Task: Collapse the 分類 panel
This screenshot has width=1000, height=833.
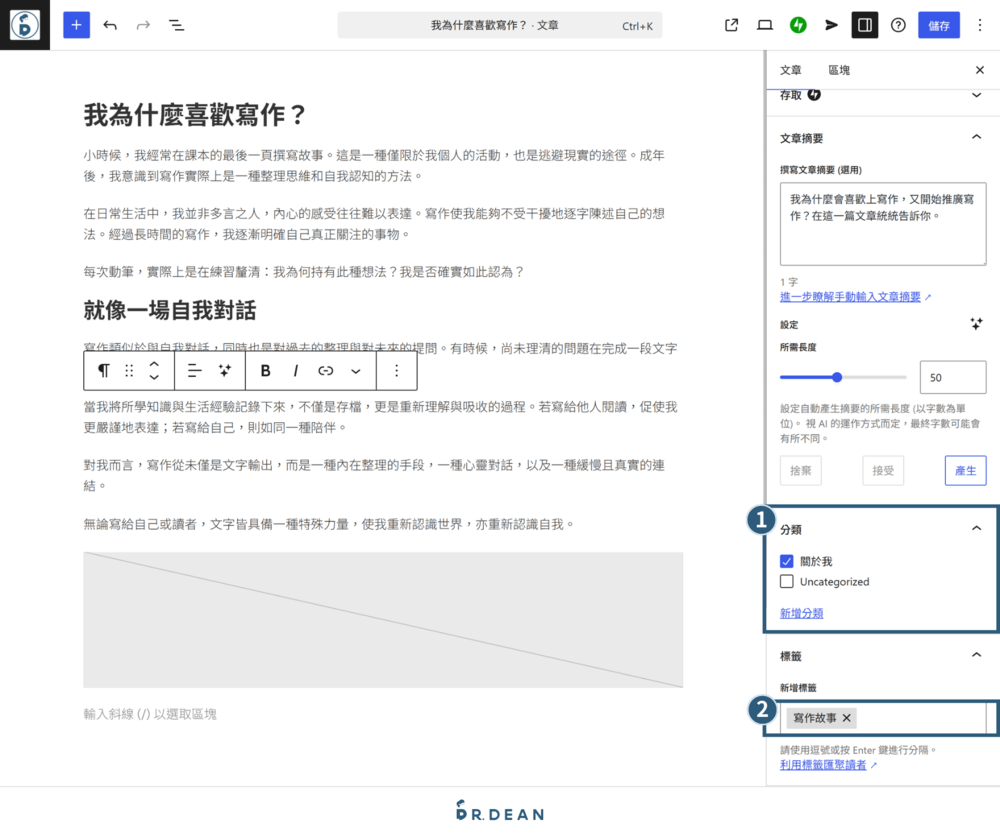Action: click(x=977, y=529)
